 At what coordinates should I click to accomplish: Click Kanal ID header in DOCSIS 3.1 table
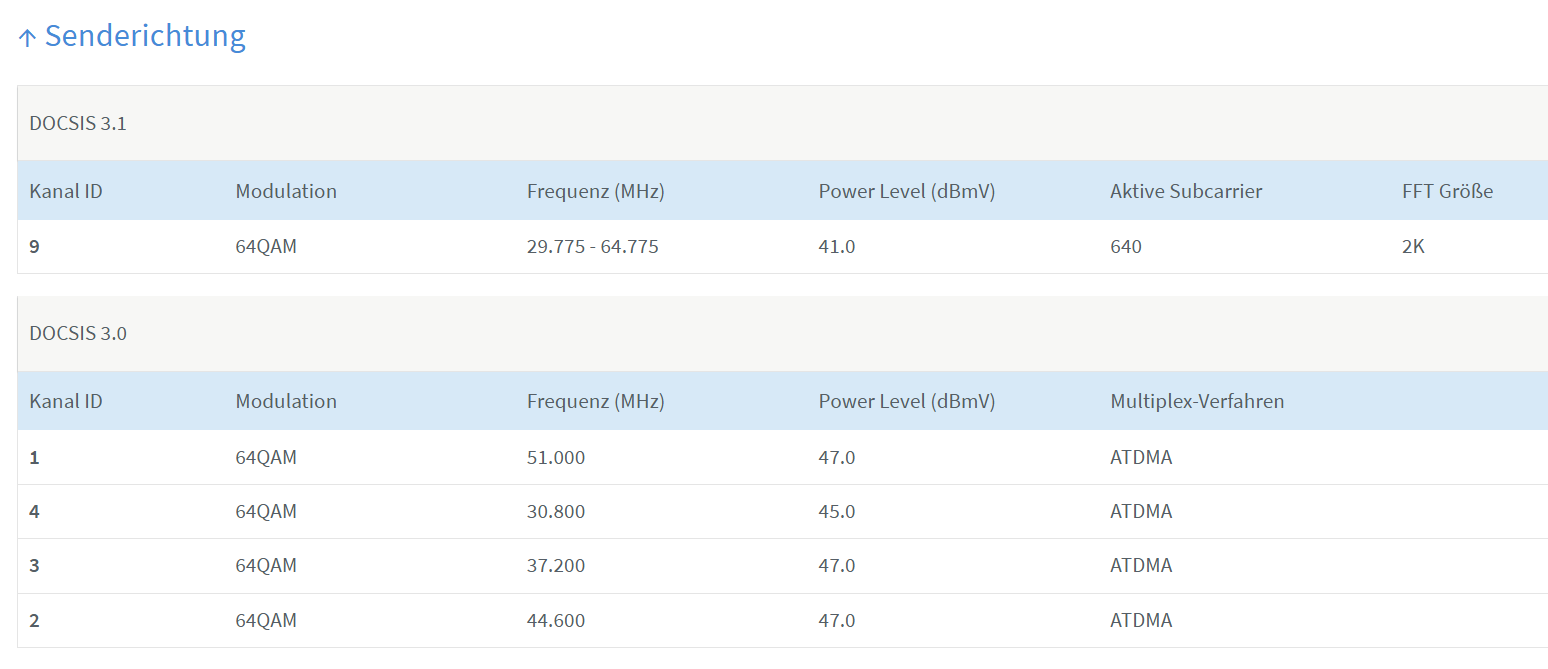66,191
